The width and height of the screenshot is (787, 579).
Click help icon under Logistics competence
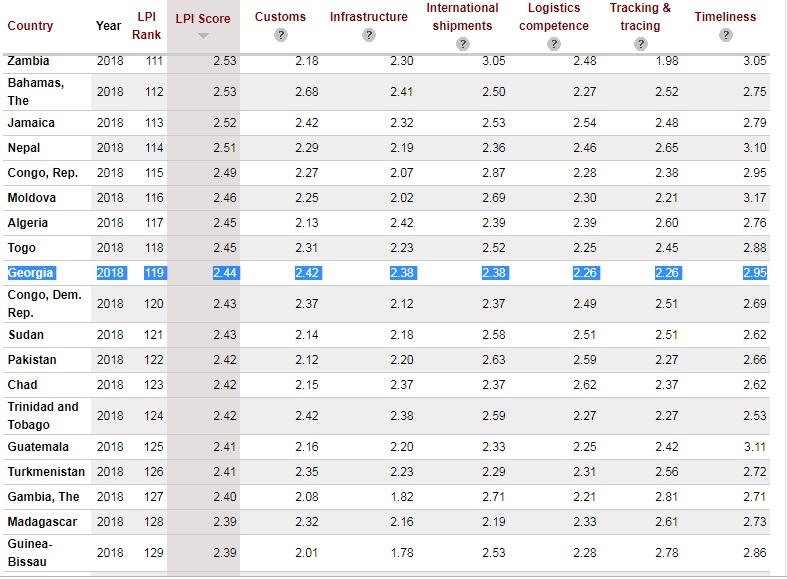(554, 44)
